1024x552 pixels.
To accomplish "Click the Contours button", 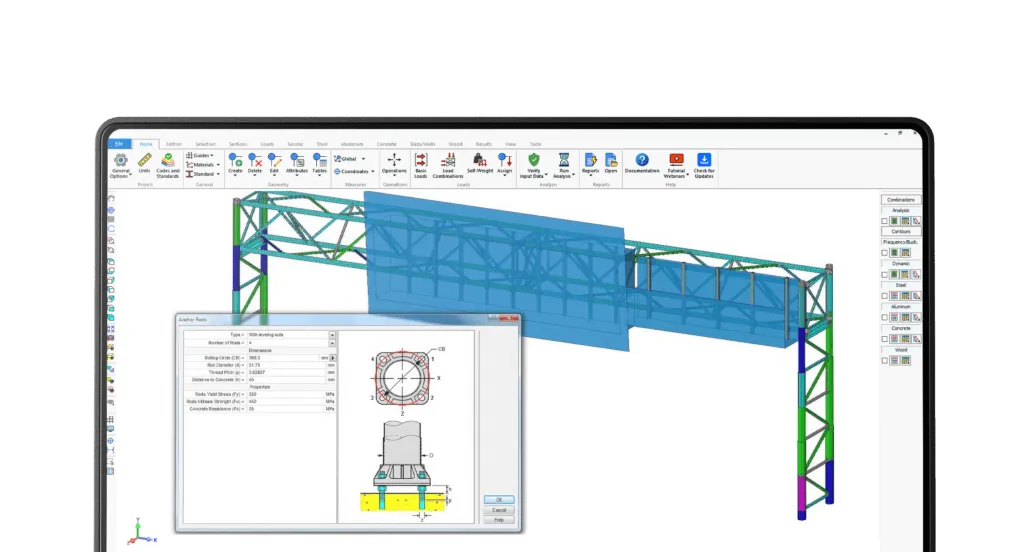I will coord(901,231).
